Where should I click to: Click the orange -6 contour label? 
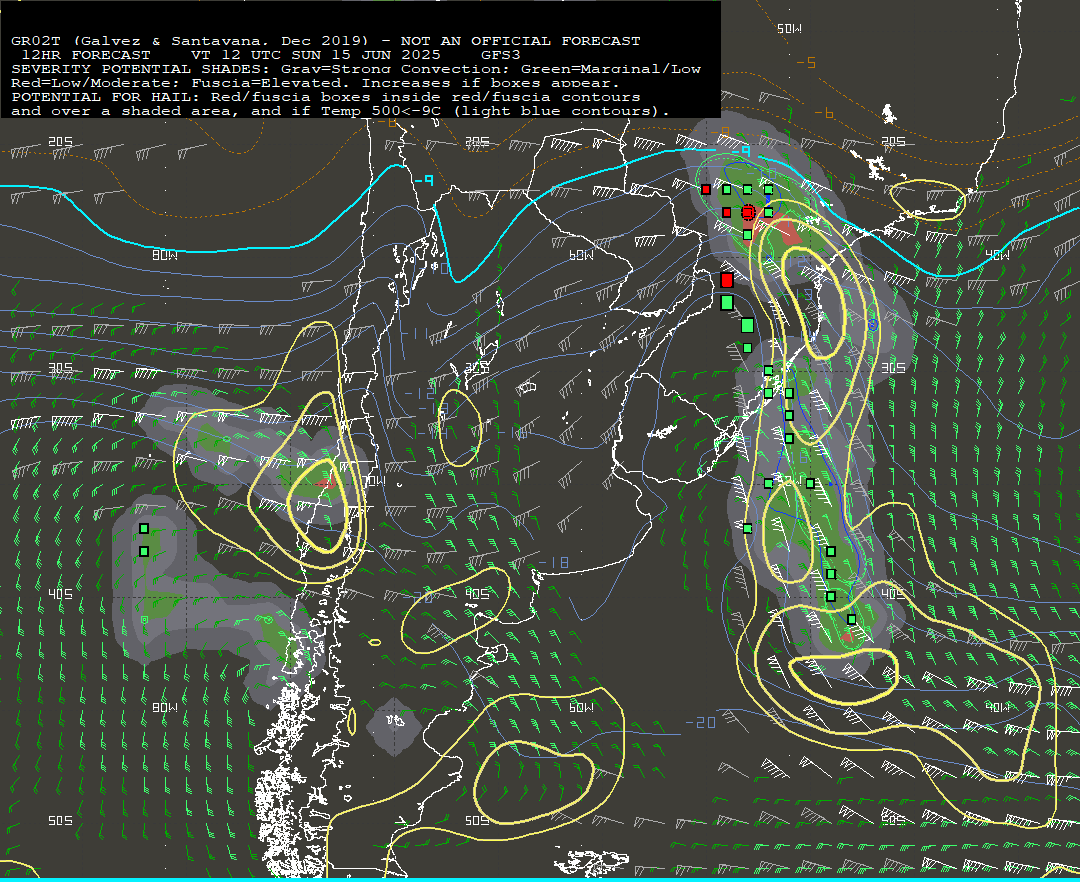point(824,113)
